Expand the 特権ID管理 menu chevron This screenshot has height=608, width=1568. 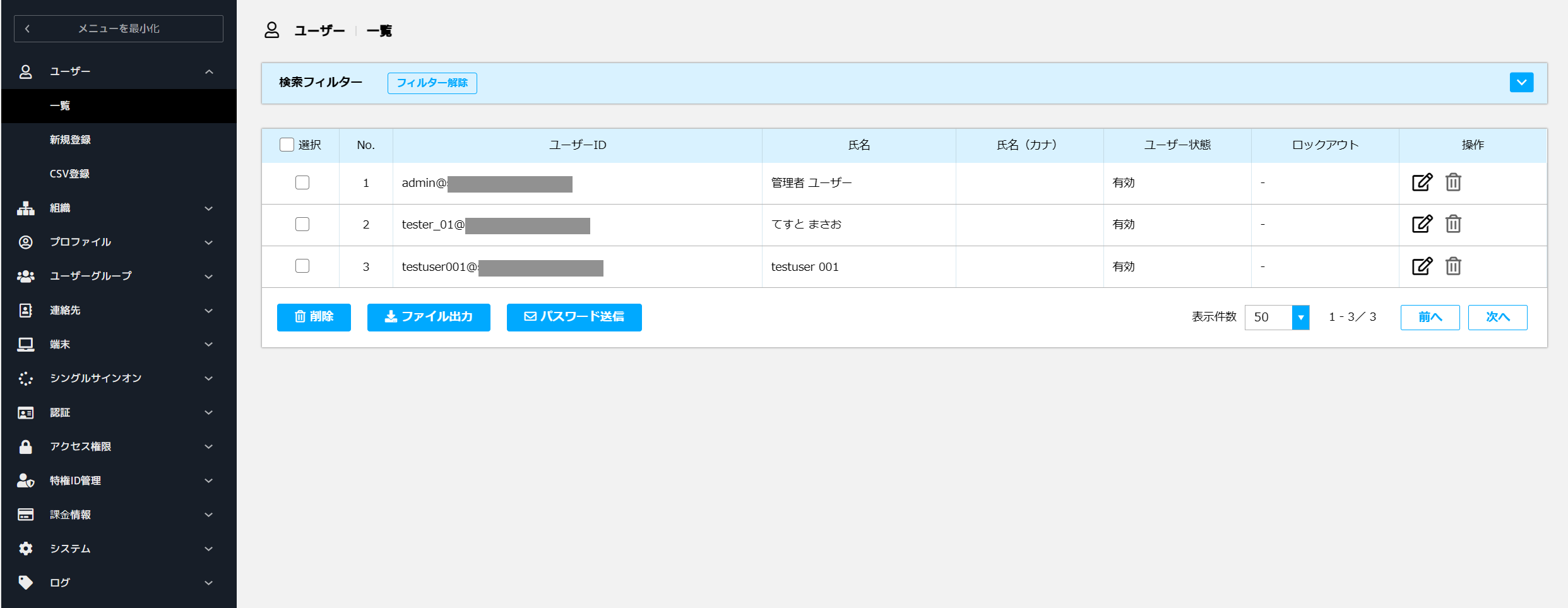click(209, 480)
